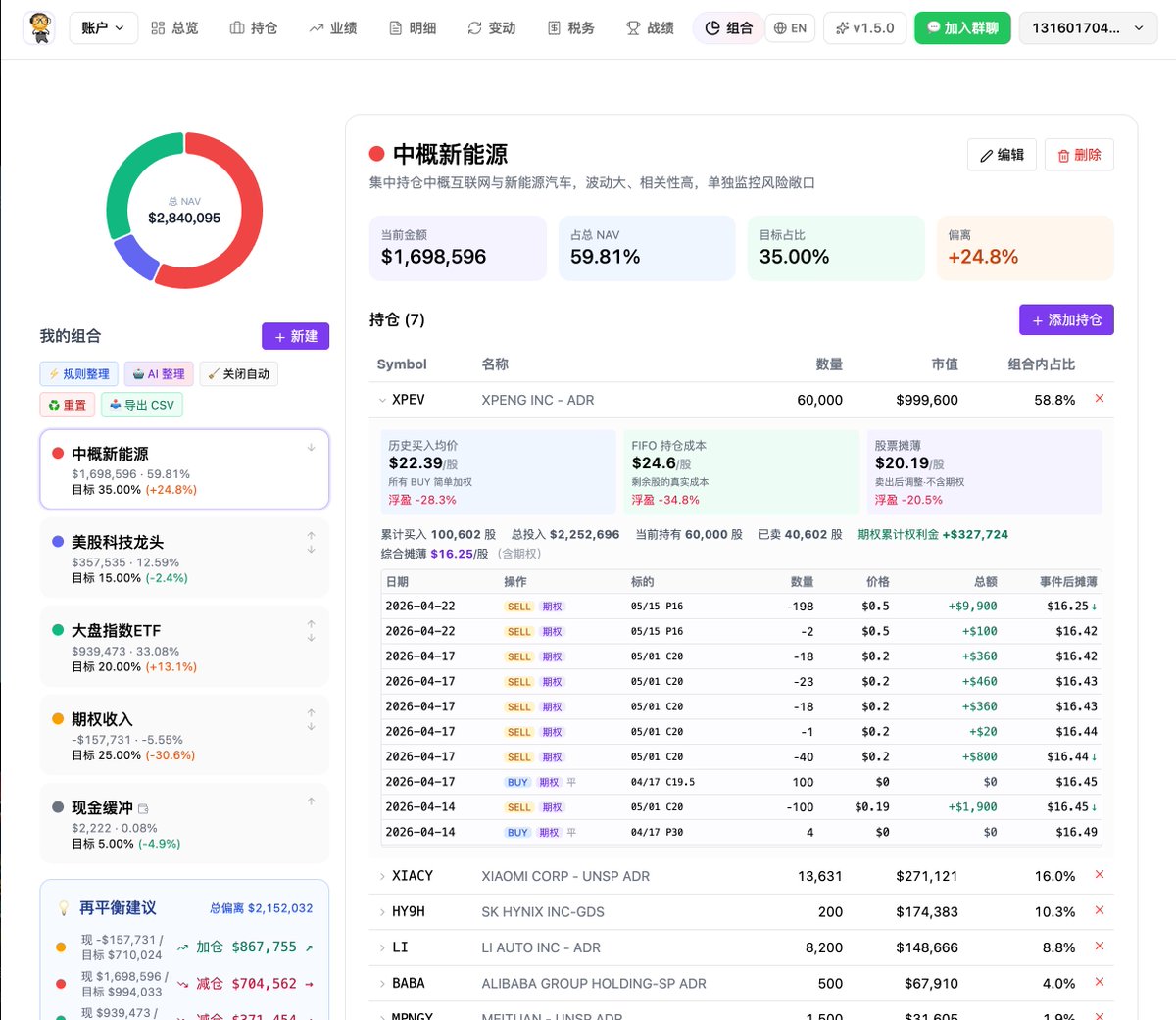Viewport: 1176px width, 1020px height.
Task: Remove XPEV holding with red X
Action: (x=1099, y=398)
